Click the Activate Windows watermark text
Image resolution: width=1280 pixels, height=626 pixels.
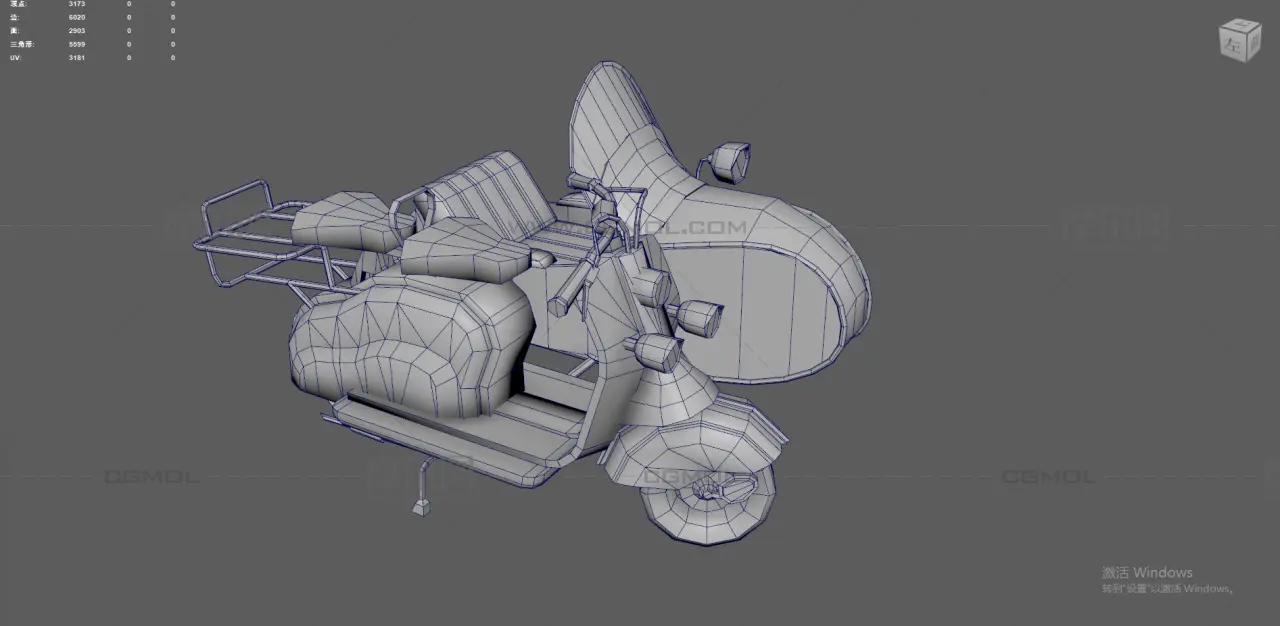point(1147,573)
